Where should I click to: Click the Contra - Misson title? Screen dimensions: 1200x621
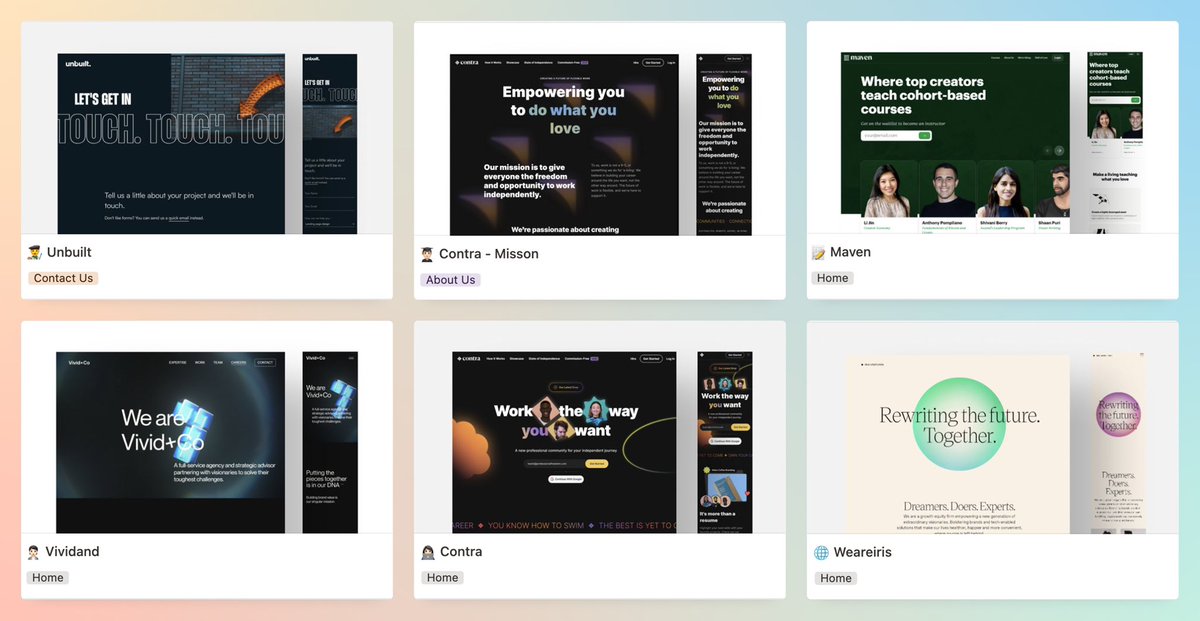[489, 254]
